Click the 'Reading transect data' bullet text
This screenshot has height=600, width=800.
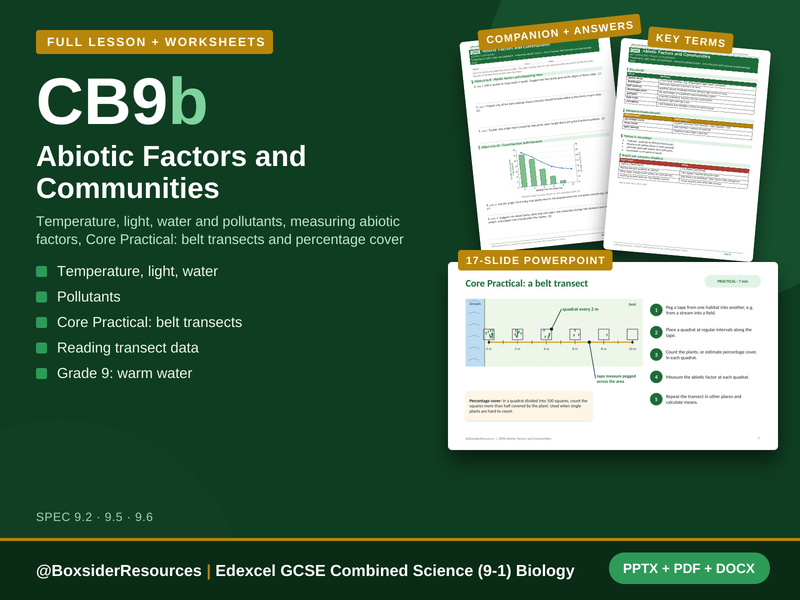(x=128, y=348)
